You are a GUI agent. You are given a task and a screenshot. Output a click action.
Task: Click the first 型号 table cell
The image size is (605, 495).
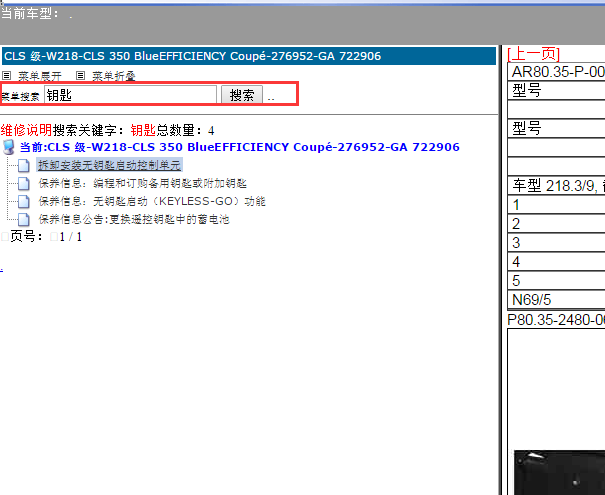tap(556, 91)
